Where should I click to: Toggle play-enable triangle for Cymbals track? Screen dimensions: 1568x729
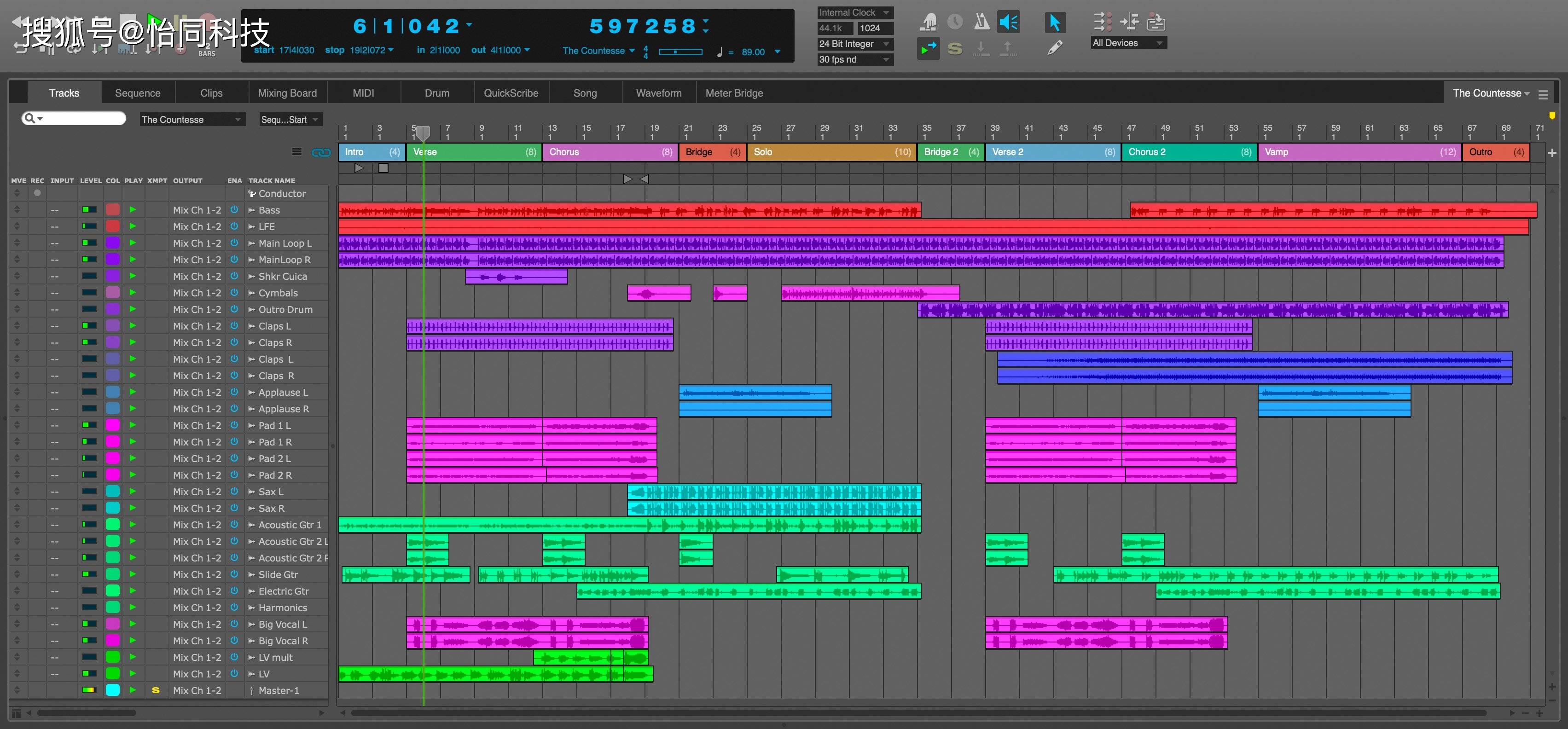(x=133, y=292)
